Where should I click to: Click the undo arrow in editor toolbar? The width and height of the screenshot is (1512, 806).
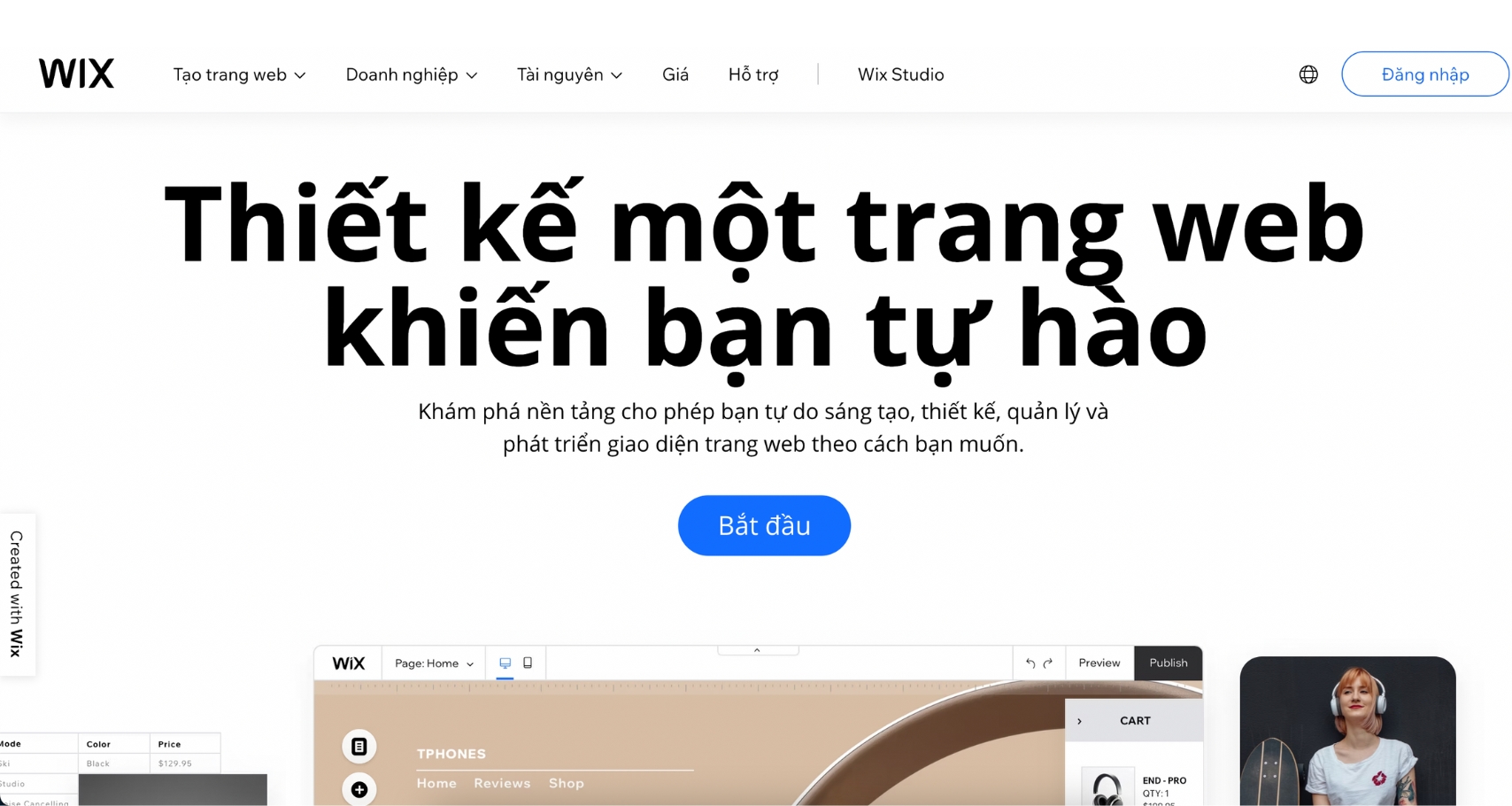coord(1030,663)
